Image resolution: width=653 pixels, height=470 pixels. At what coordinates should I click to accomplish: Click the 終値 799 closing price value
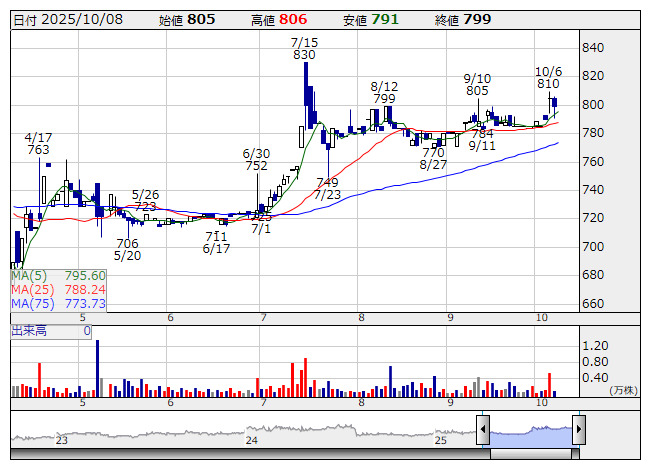coord(463,20)
